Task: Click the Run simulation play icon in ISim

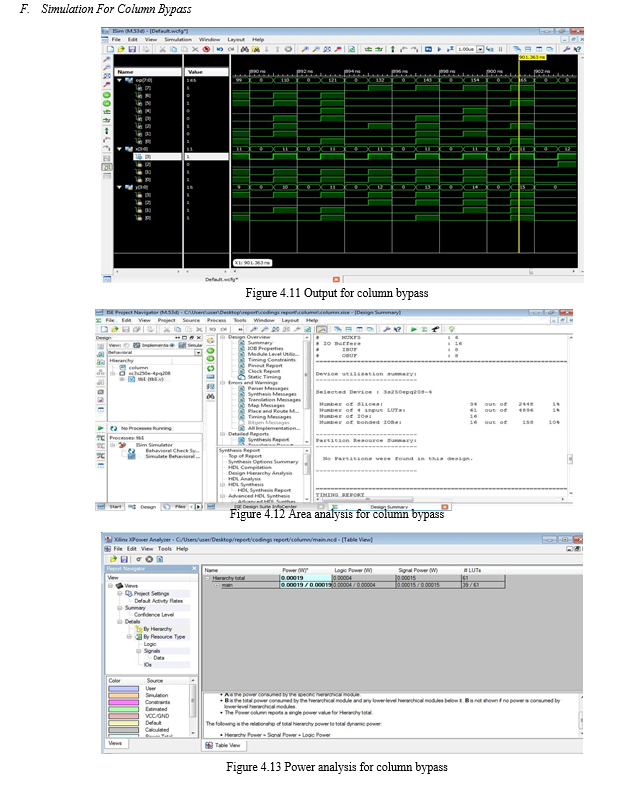Action: (439, 49)
